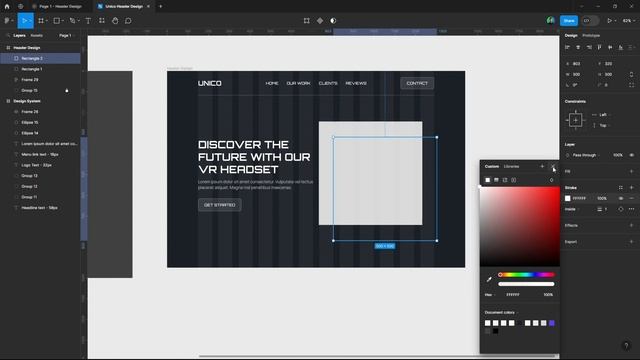Open vertical constraint Top dropdown

point(603,125)
